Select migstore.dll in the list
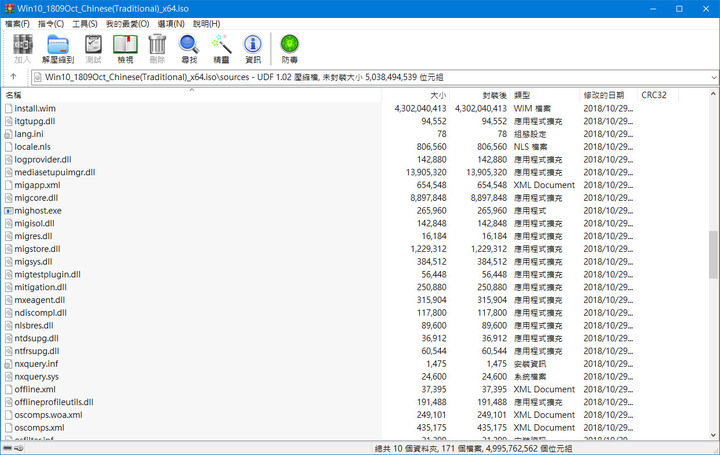 coord(37,249)
